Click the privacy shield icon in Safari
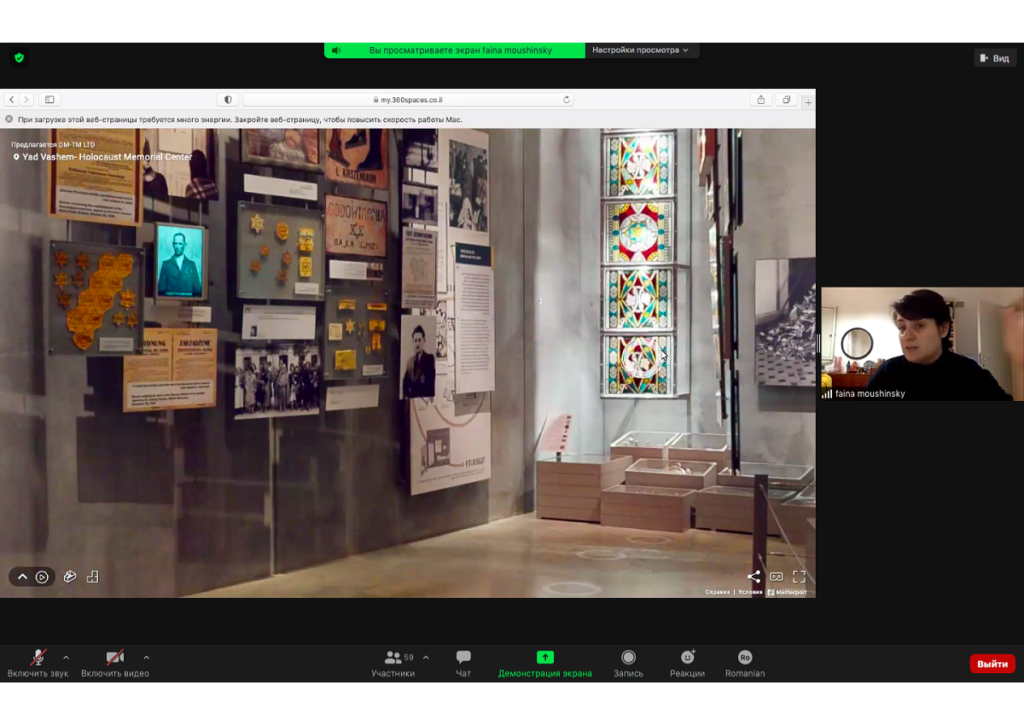1024x726 pixels. [228, 100]
